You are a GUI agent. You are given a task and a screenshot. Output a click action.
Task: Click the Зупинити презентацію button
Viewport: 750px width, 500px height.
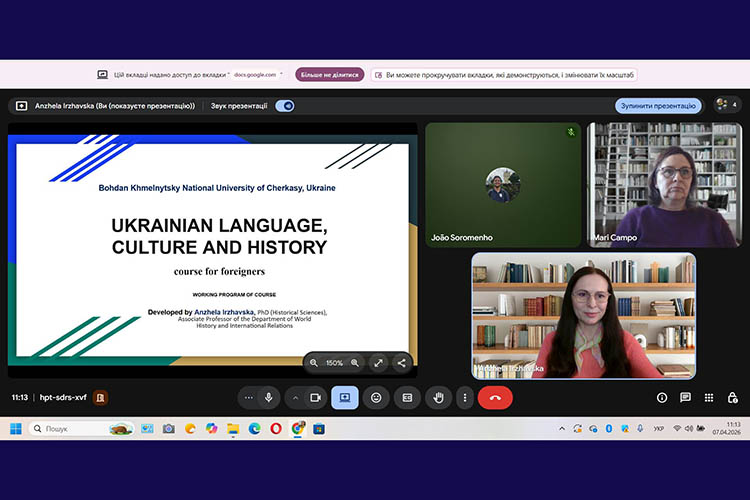[657, 106]
